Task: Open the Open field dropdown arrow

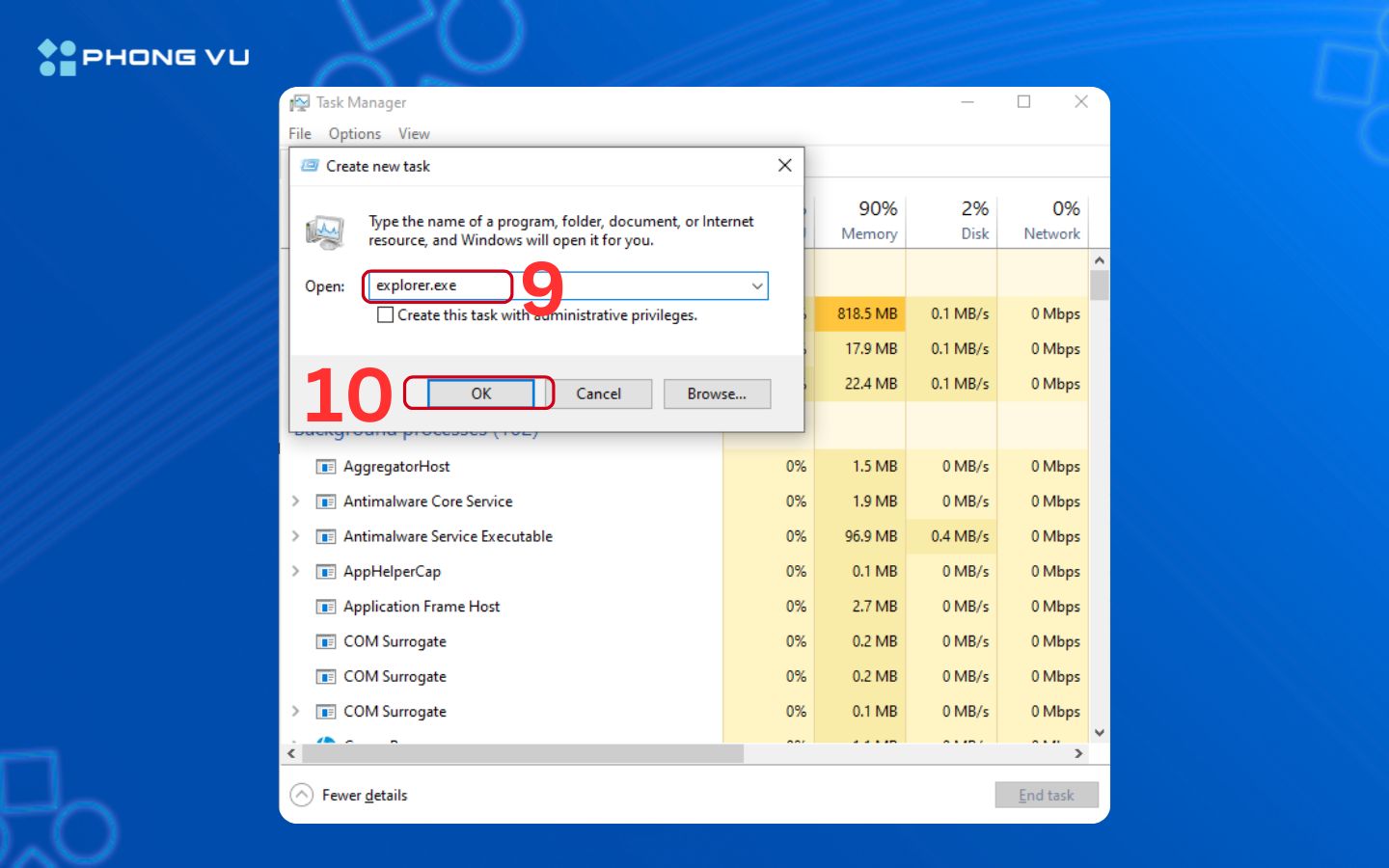Action: point(757,286)
